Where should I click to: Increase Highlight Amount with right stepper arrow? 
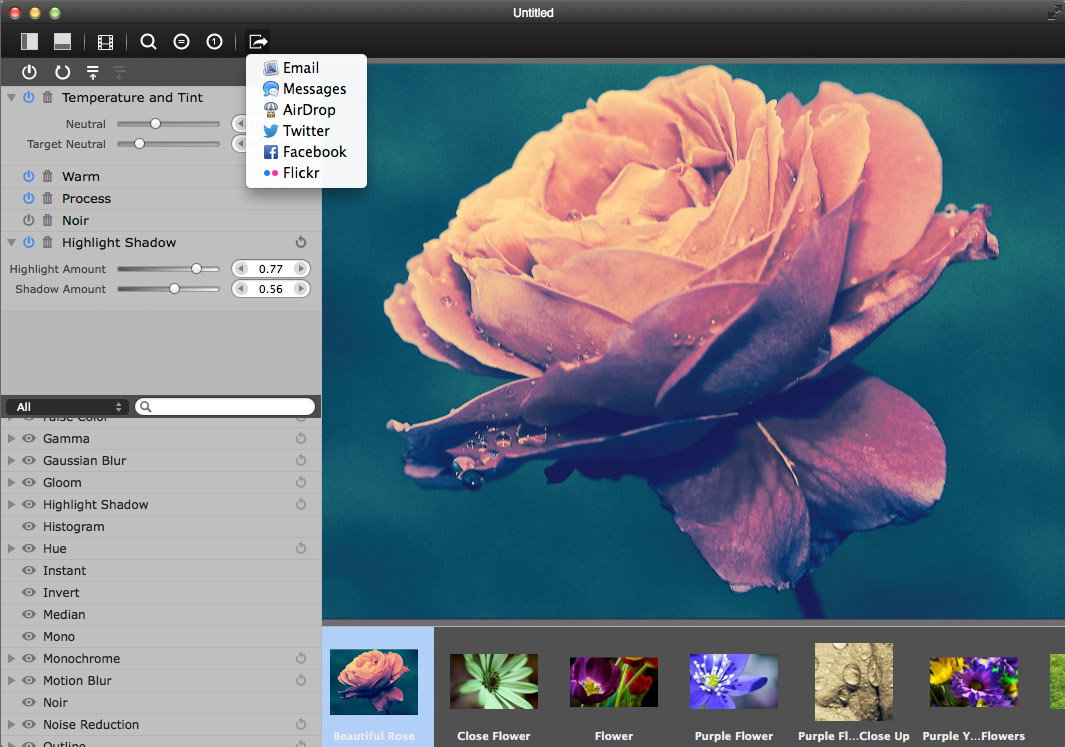[x=301, y=269]
